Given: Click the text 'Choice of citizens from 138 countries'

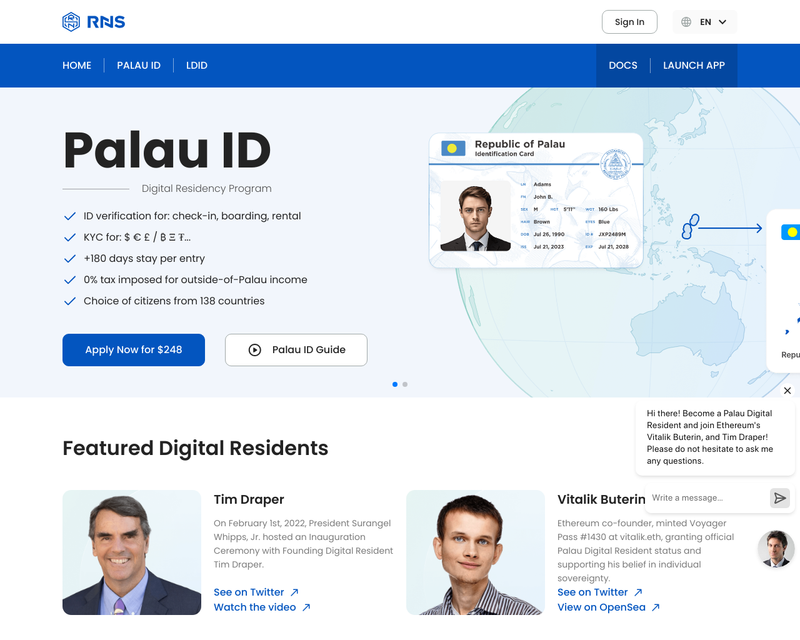Looking at the screenshot, I should point(174,301).
